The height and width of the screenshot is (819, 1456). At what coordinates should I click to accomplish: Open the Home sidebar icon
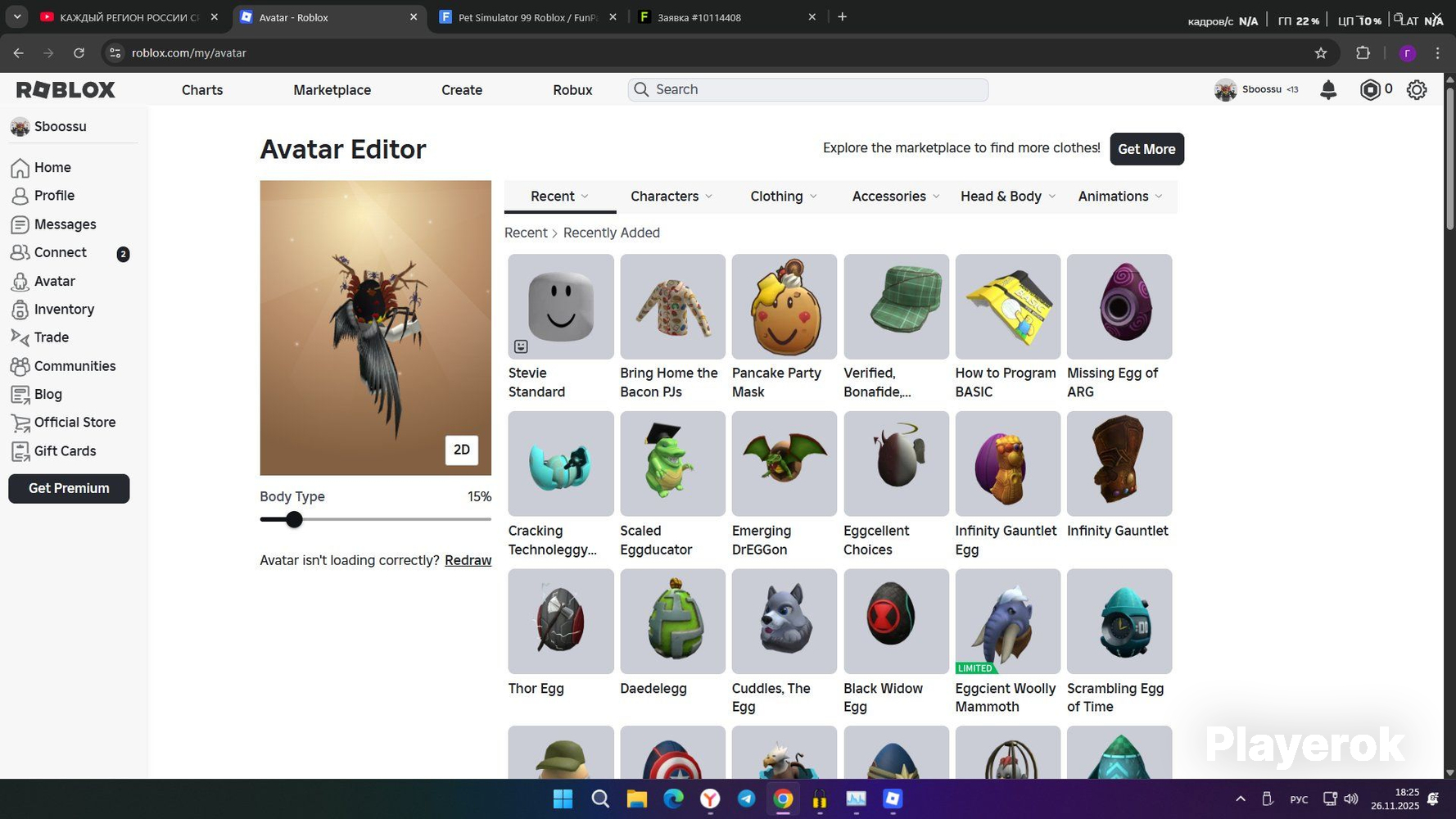[x=20, y=168]
